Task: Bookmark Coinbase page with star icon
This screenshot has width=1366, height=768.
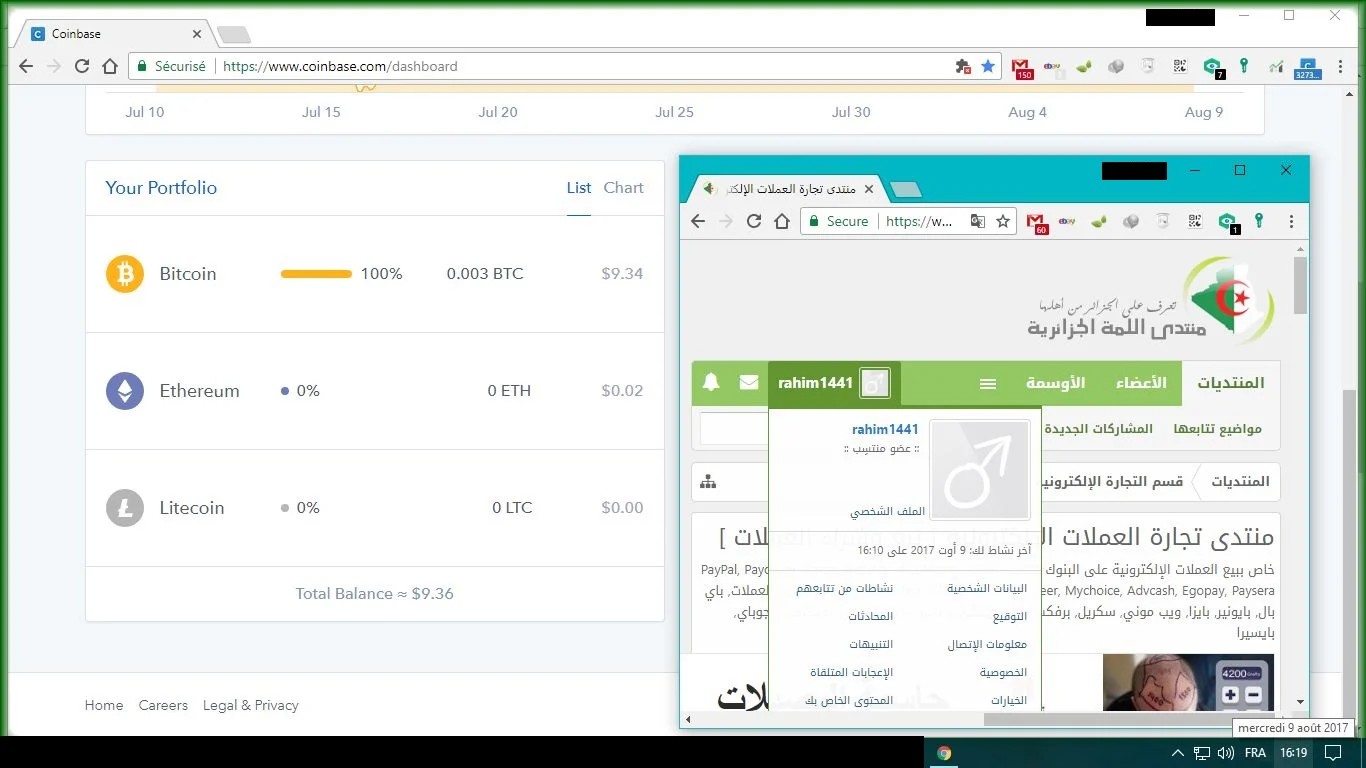Action: coord(988,66)
